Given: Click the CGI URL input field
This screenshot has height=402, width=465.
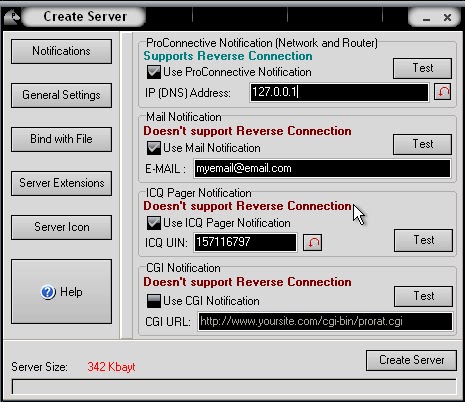Looking at the screenshot, I should click(325, 321).
